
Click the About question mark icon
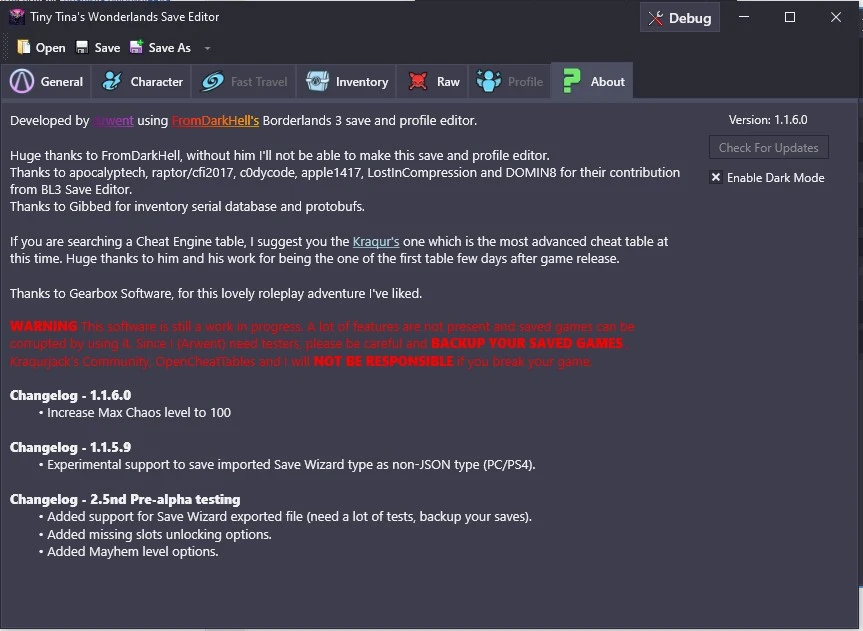[x=573, y=82]
